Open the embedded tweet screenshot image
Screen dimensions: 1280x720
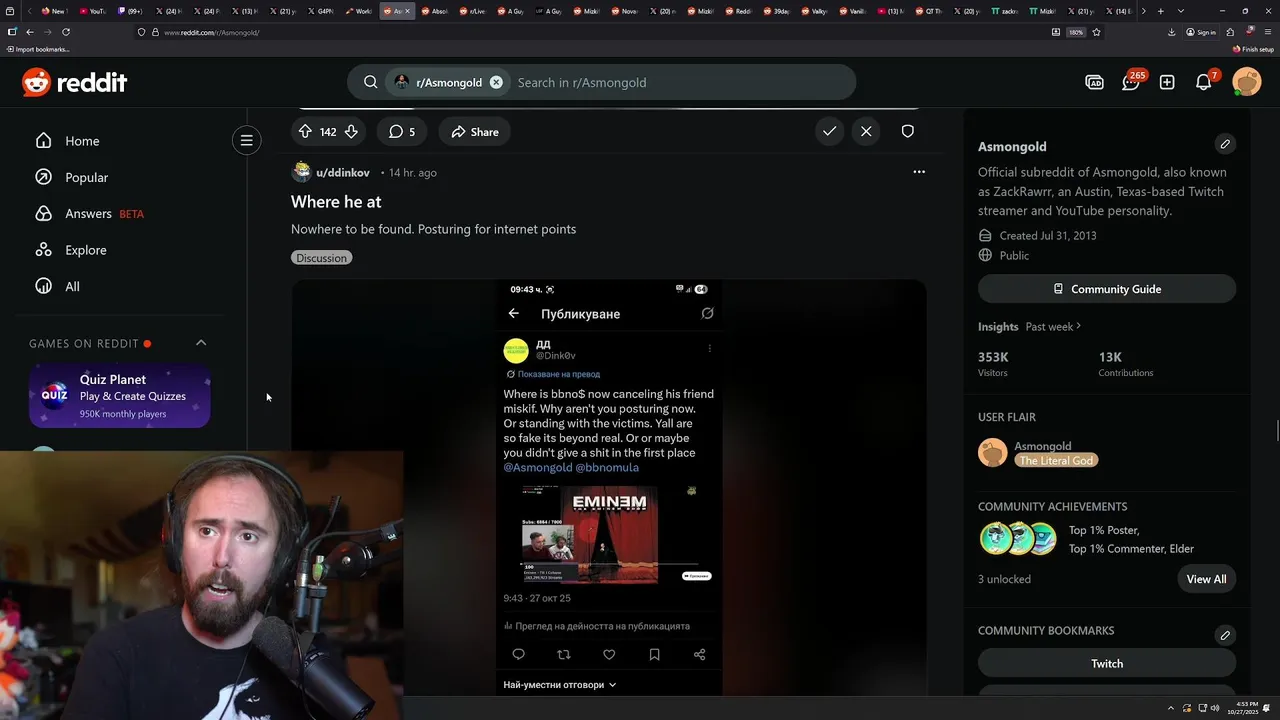click(x=609, y=487)
